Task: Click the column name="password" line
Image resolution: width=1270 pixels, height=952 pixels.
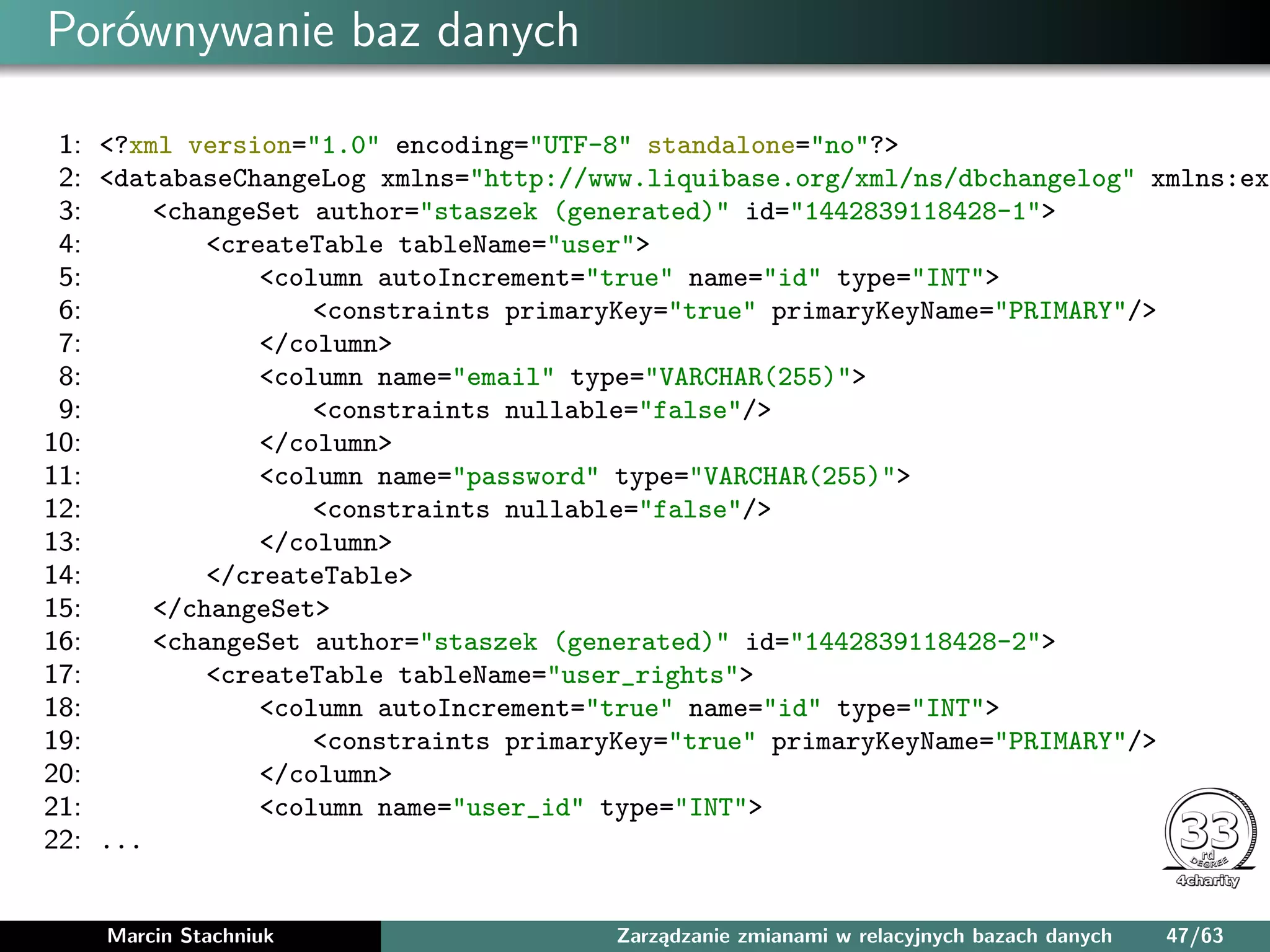Action: click(585, 477)
